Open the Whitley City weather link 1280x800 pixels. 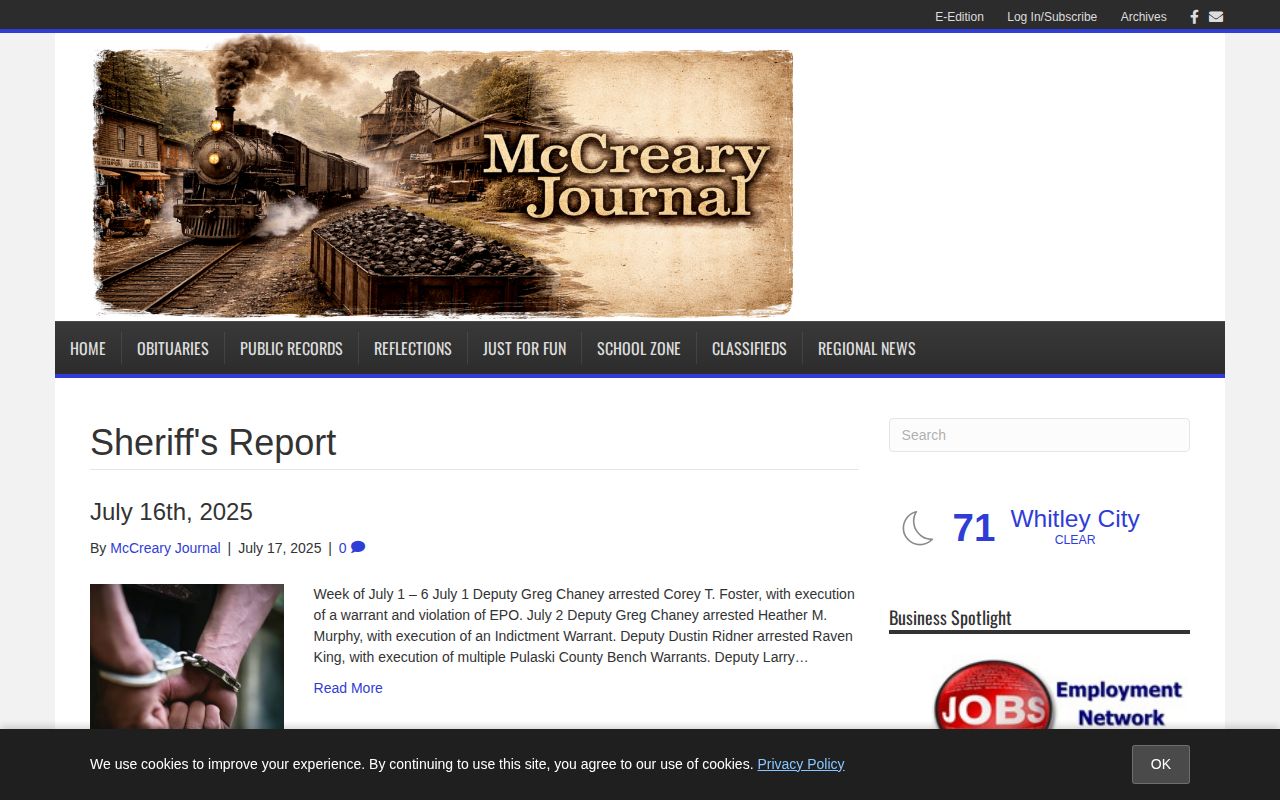[1075, 519]
